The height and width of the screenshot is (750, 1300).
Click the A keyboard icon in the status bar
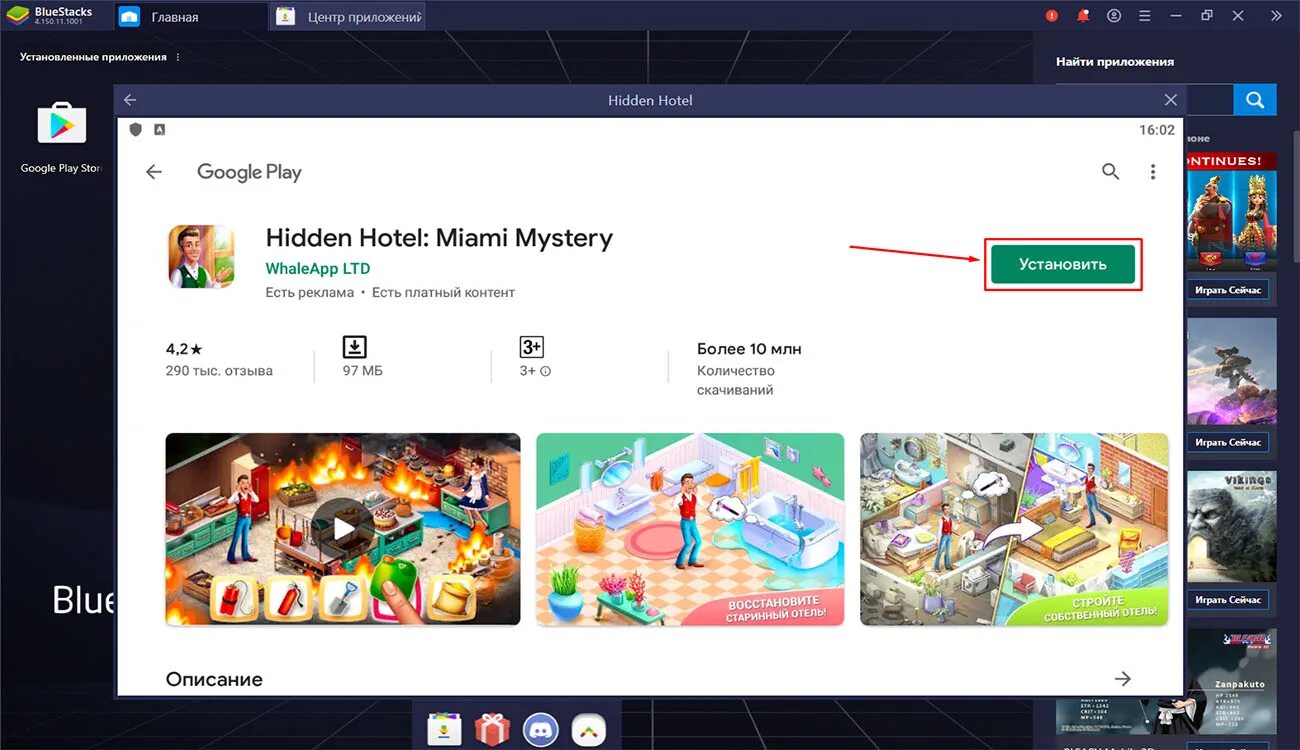(x=159, y=130)
